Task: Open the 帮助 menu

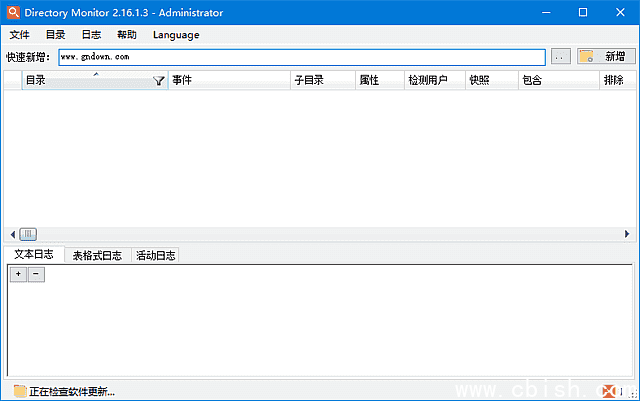Action: point(127,35)
